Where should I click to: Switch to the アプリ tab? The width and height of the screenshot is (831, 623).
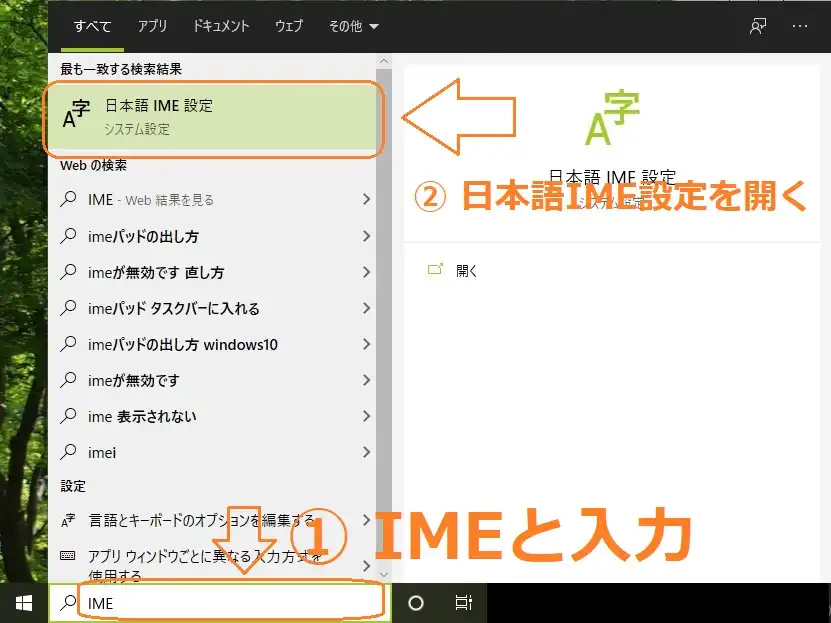(152, 26)
